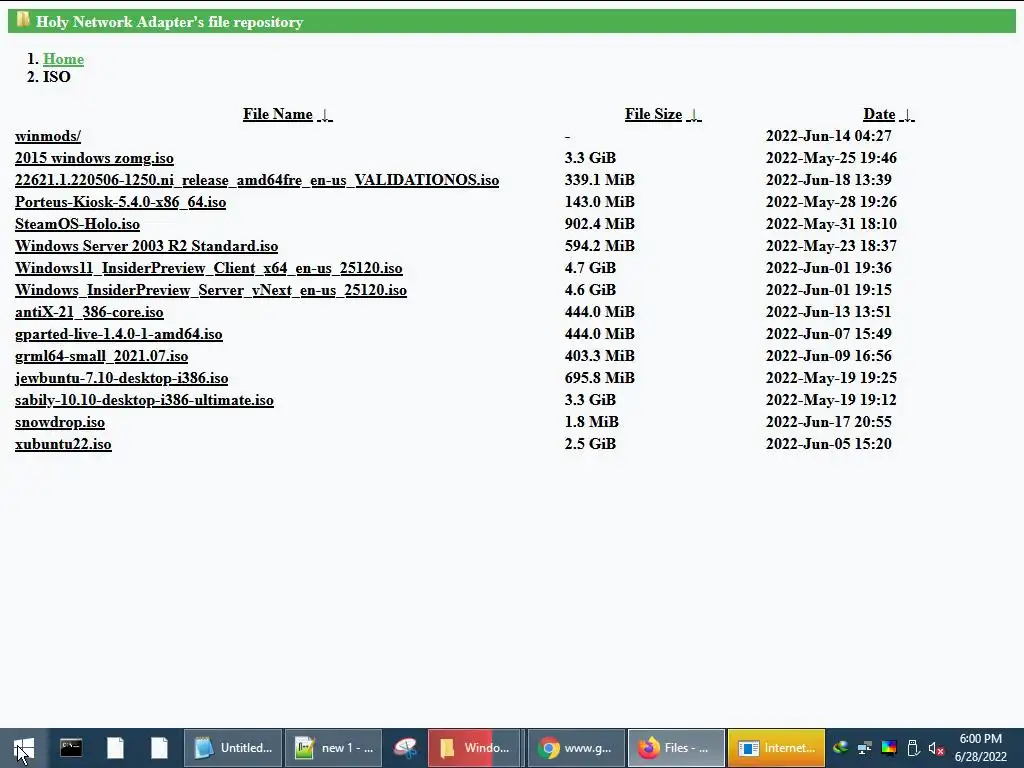The width and height of the screenshot is (1024, 768).
Task: Open gparted-live-1.4.0-1-amd64.iso
Action: pyautogui.click(x=118, y=334)
